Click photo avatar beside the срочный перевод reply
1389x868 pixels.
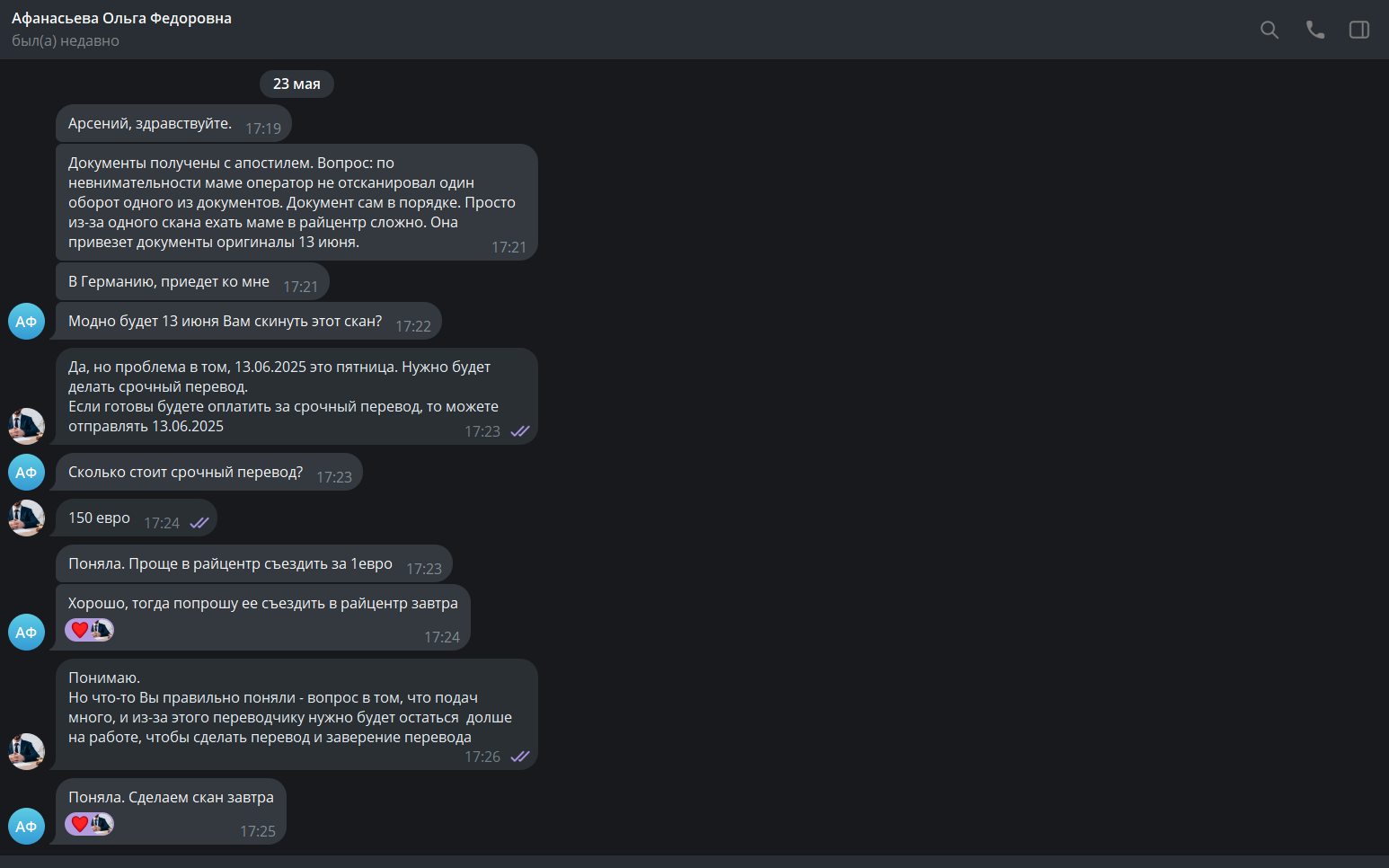[26, 427]
